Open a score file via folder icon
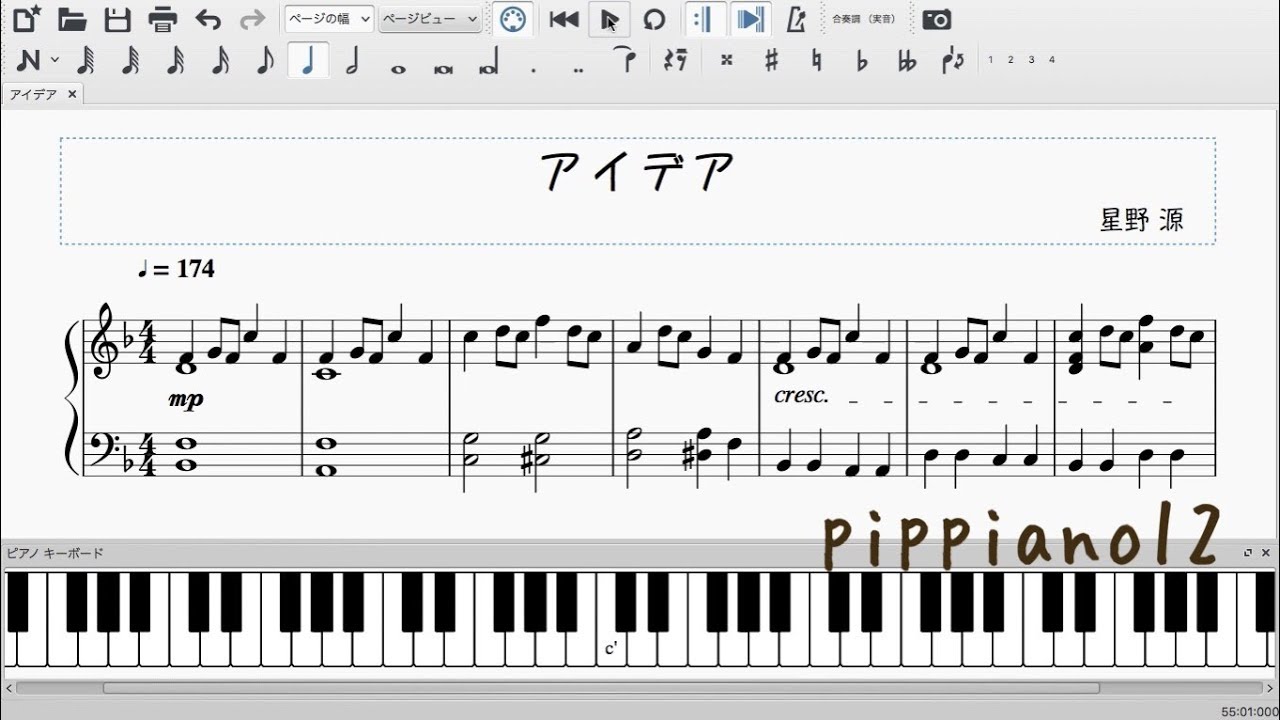The height and width of the screenshot is (720, 1280). [x=72, y=19]
